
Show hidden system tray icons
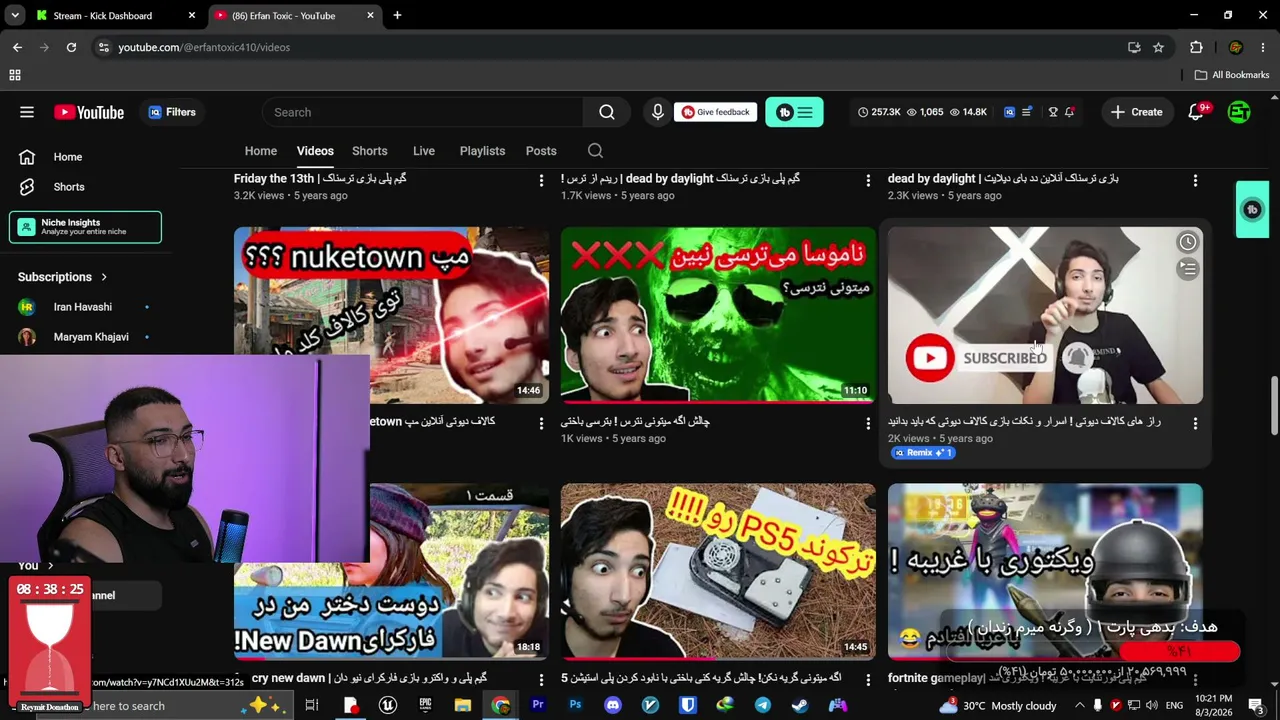pyautogui.click(x=1078, y=705)
